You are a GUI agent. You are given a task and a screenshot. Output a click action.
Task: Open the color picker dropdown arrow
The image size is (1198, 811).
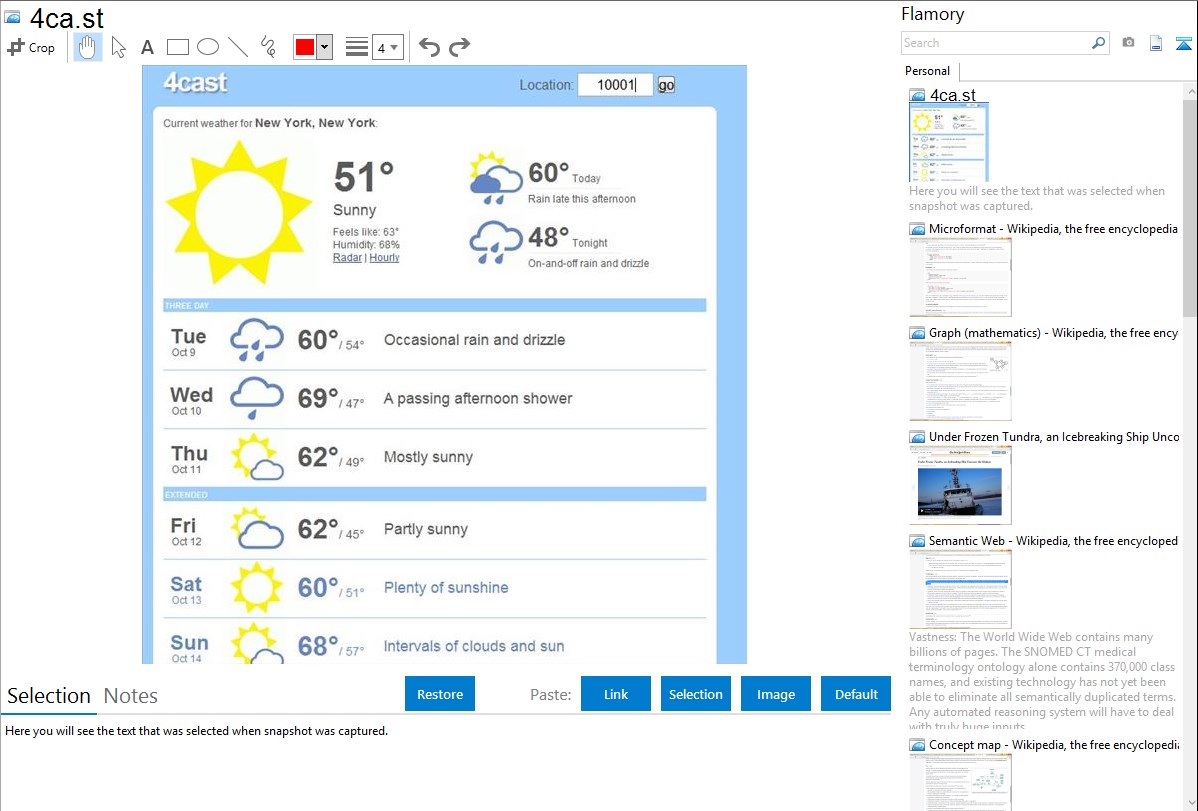(325, 47)
